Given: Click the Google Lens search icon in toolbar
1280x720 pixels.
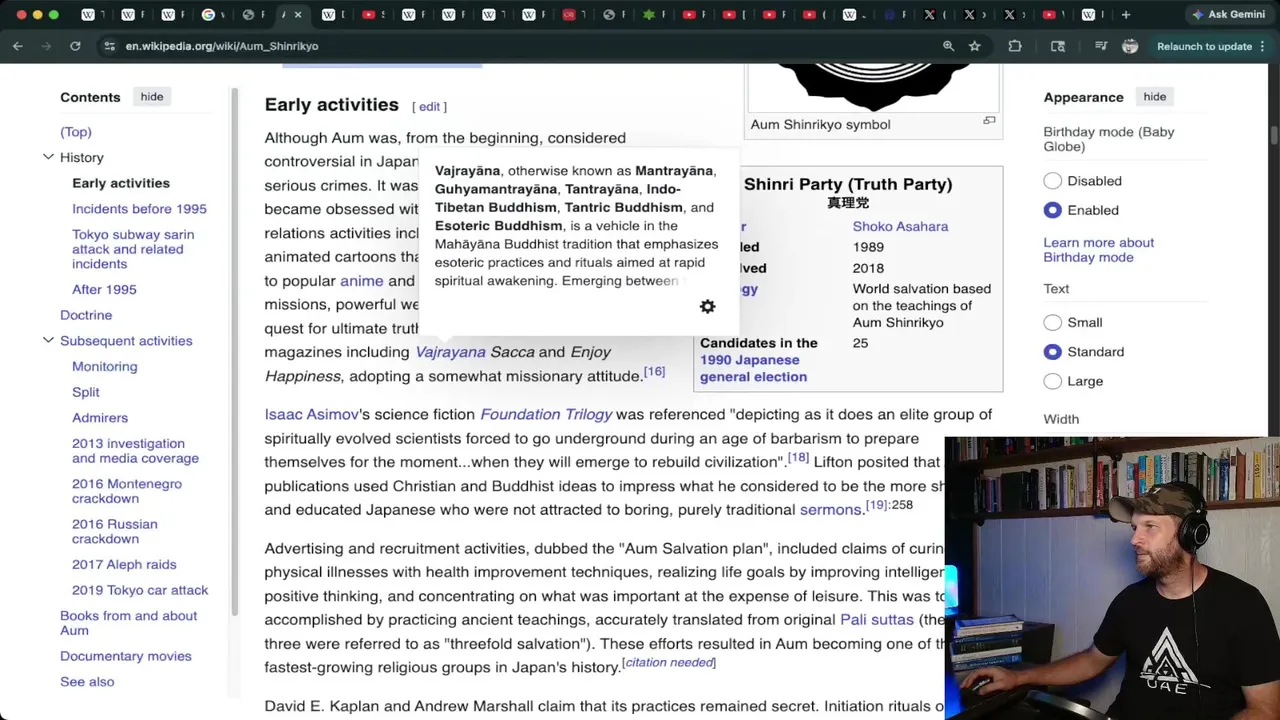Looking at the screenshot, I should [1058, 46].
